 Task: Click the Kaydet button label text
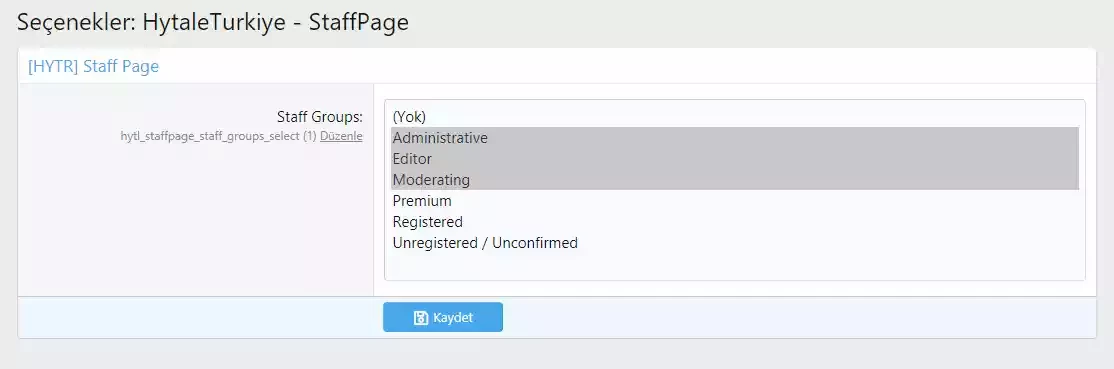pos(453,318)
